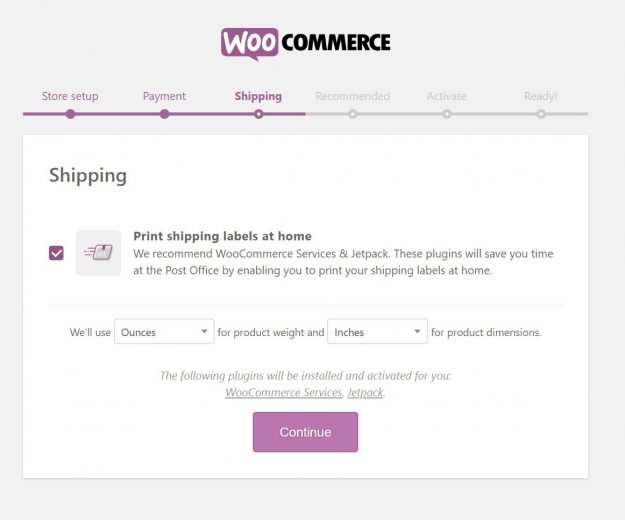Click the Payment step dot

(165, 114)
